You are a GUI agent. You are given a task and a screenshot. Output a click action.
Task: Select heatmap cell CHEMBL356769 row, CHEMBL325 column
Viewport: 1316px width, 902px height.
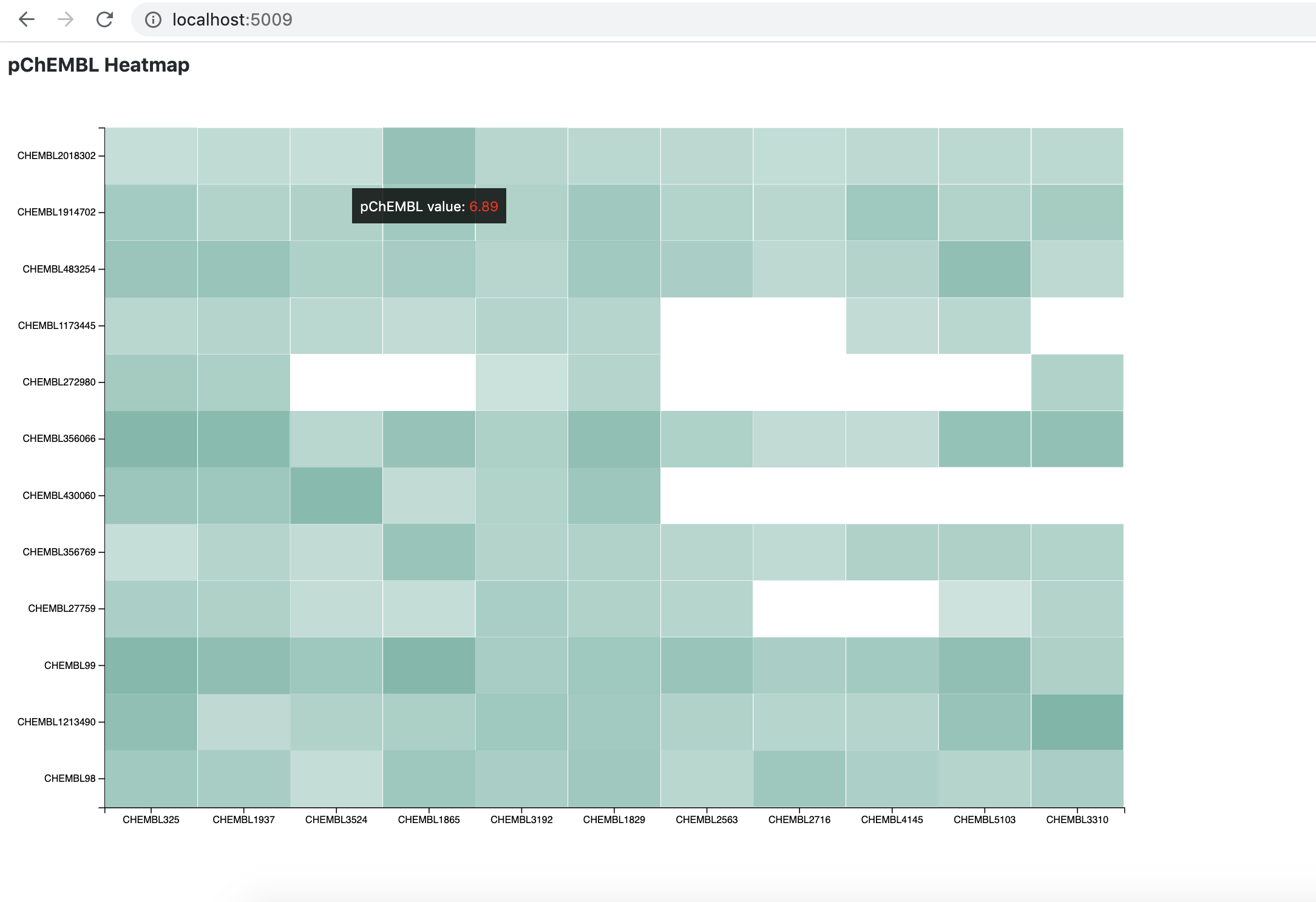151,552
